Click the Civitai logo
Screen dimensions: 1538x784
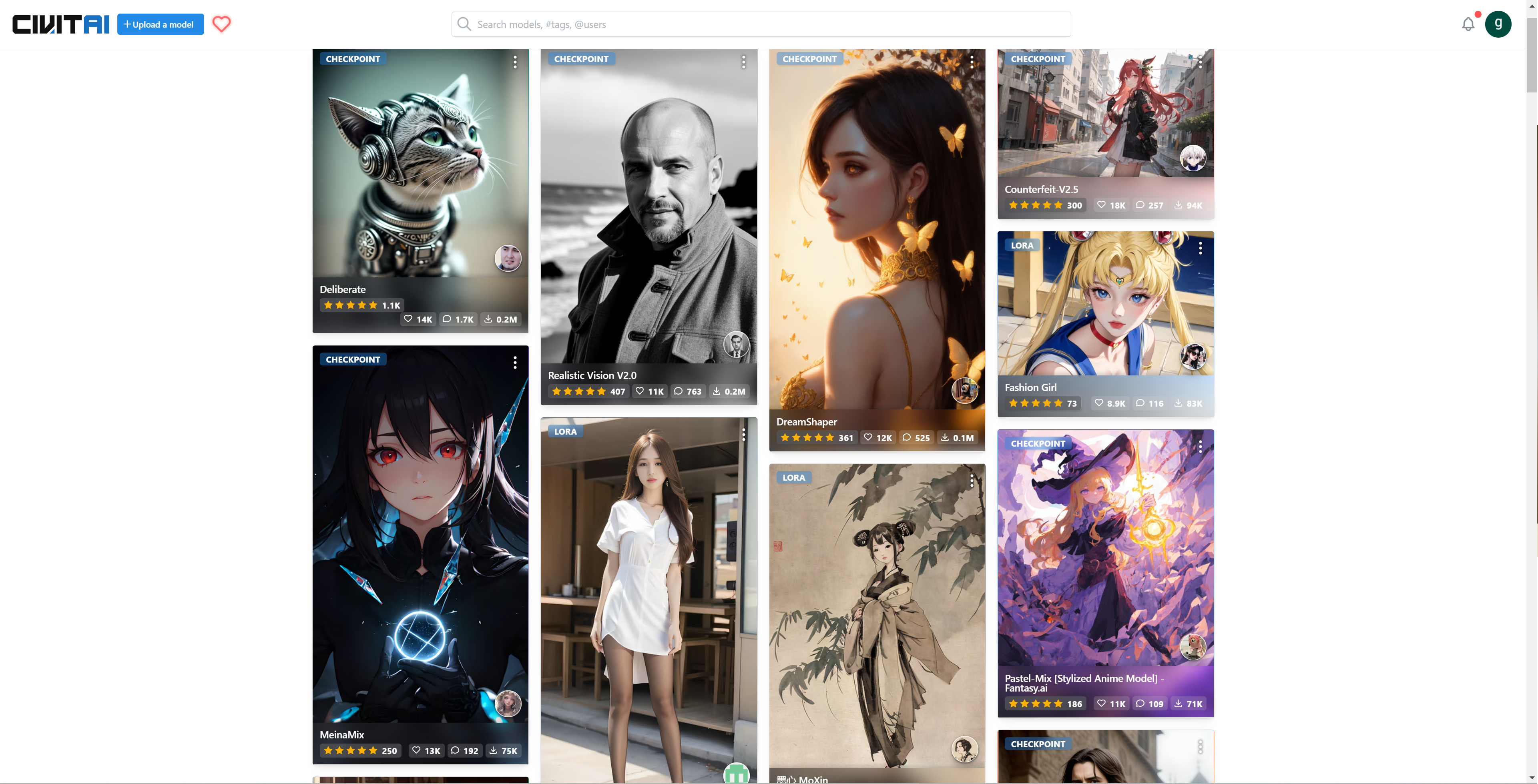tap(61, 24)
